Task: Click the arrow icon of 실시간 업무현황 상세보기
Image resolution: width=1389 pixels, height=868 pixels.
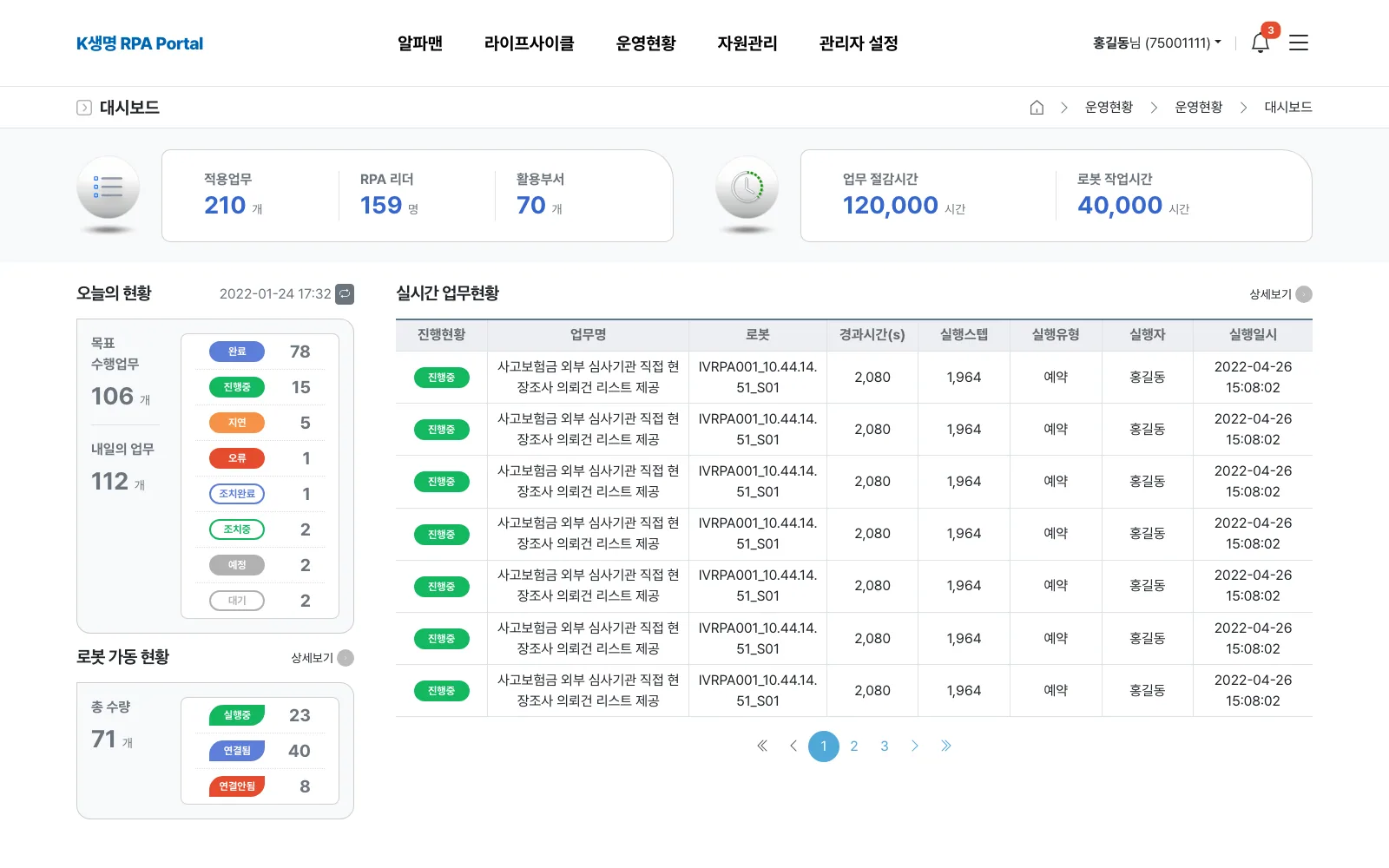Action: [x=1304, y=294]
